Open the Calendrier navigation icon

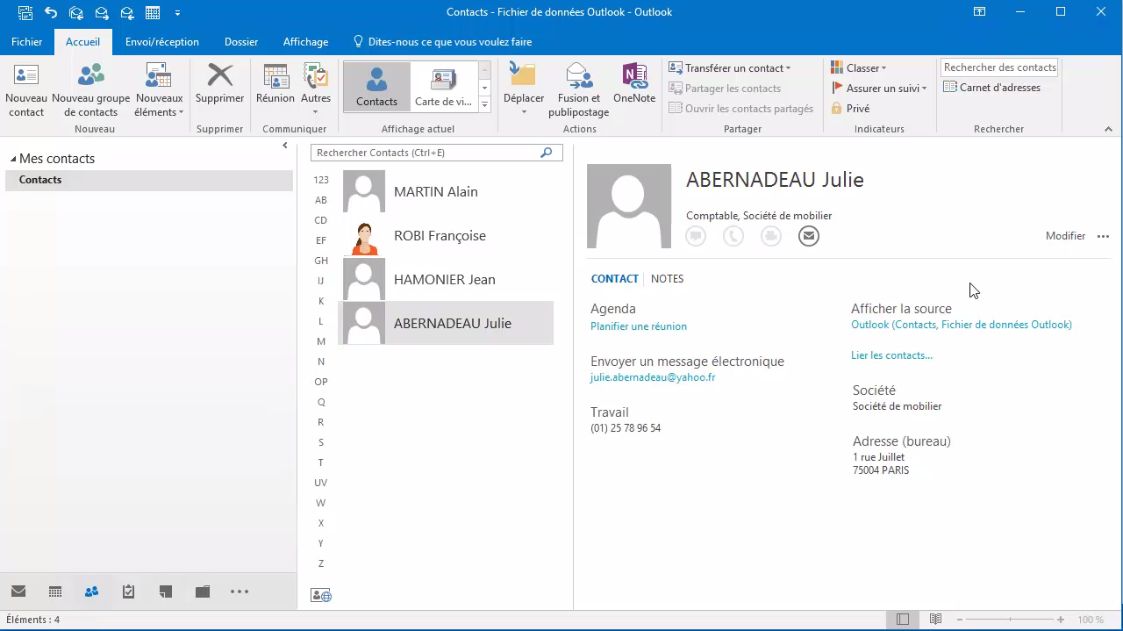pyautogui.click(x=54, y=591)
